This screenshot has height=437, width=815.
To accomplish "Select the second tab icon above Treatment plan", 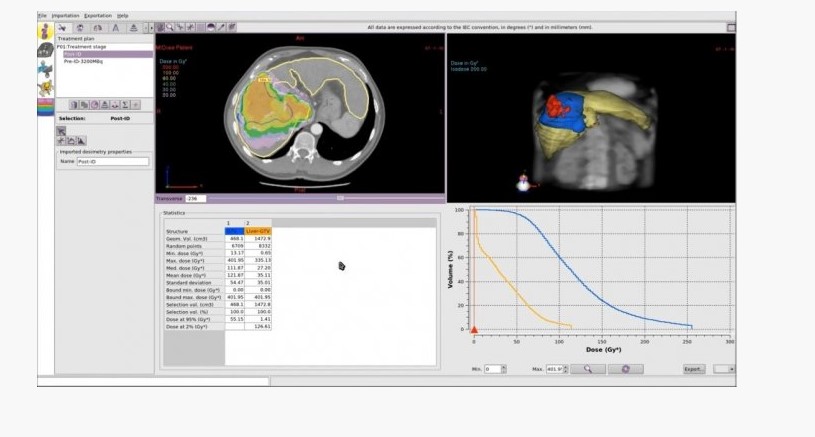I will (80, 28).
